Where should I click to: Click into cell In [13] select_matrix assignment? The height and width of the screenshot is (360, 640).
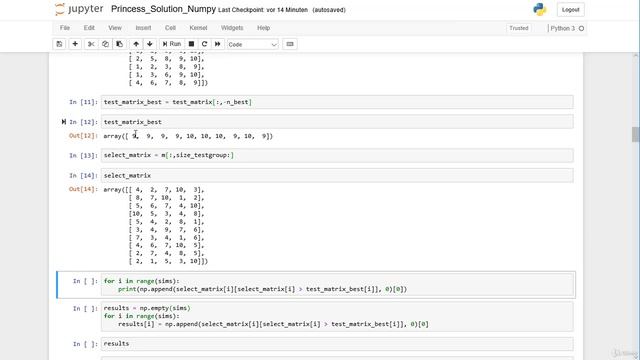(337, 155)
